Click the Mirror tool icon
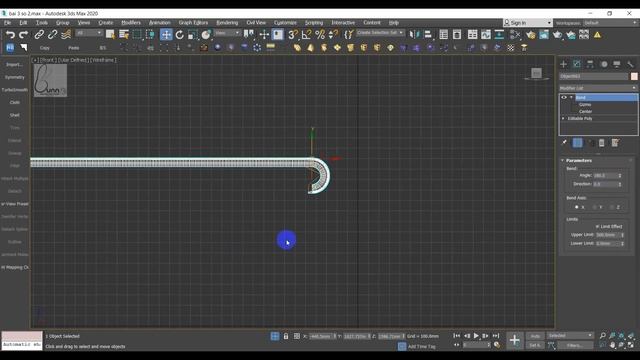This screenshot has height=360, width=640. [414, 35]
